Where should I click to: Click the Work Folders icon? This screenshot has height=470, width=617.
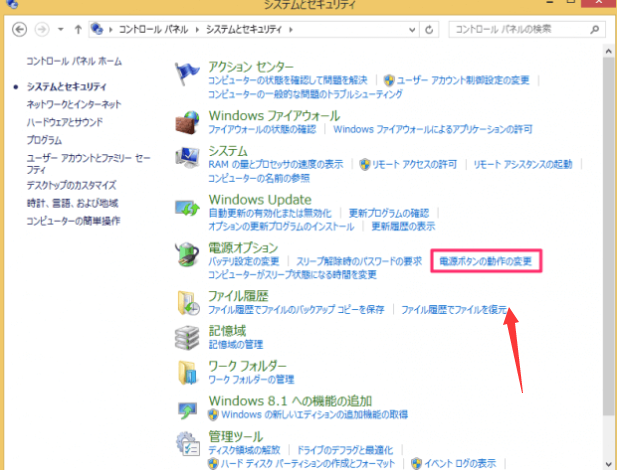pyautogui.click(x=187, y=372)
